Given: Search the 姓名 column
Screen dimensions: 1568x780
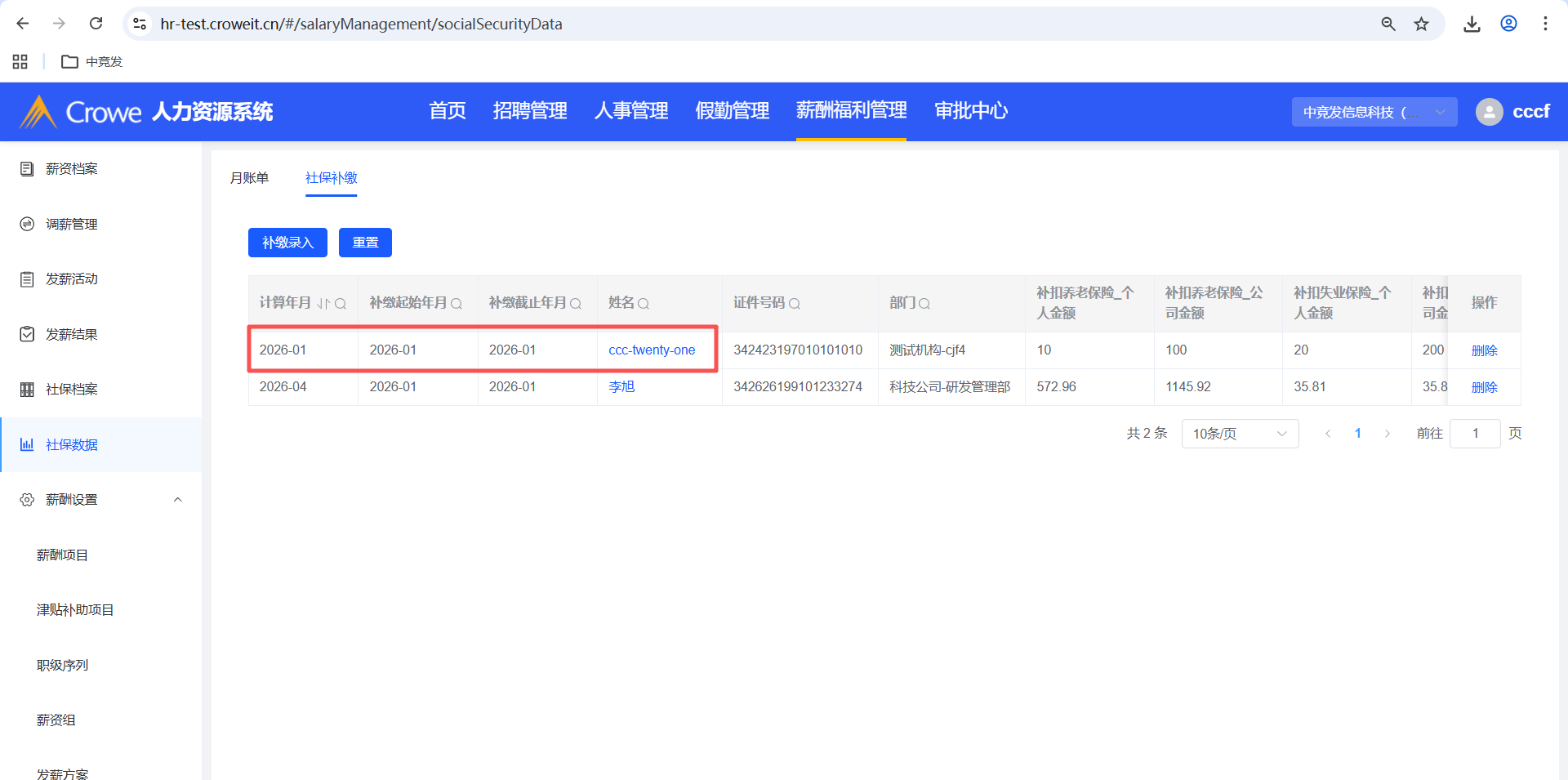Looking at the screenshot, I should click(644, 304).
